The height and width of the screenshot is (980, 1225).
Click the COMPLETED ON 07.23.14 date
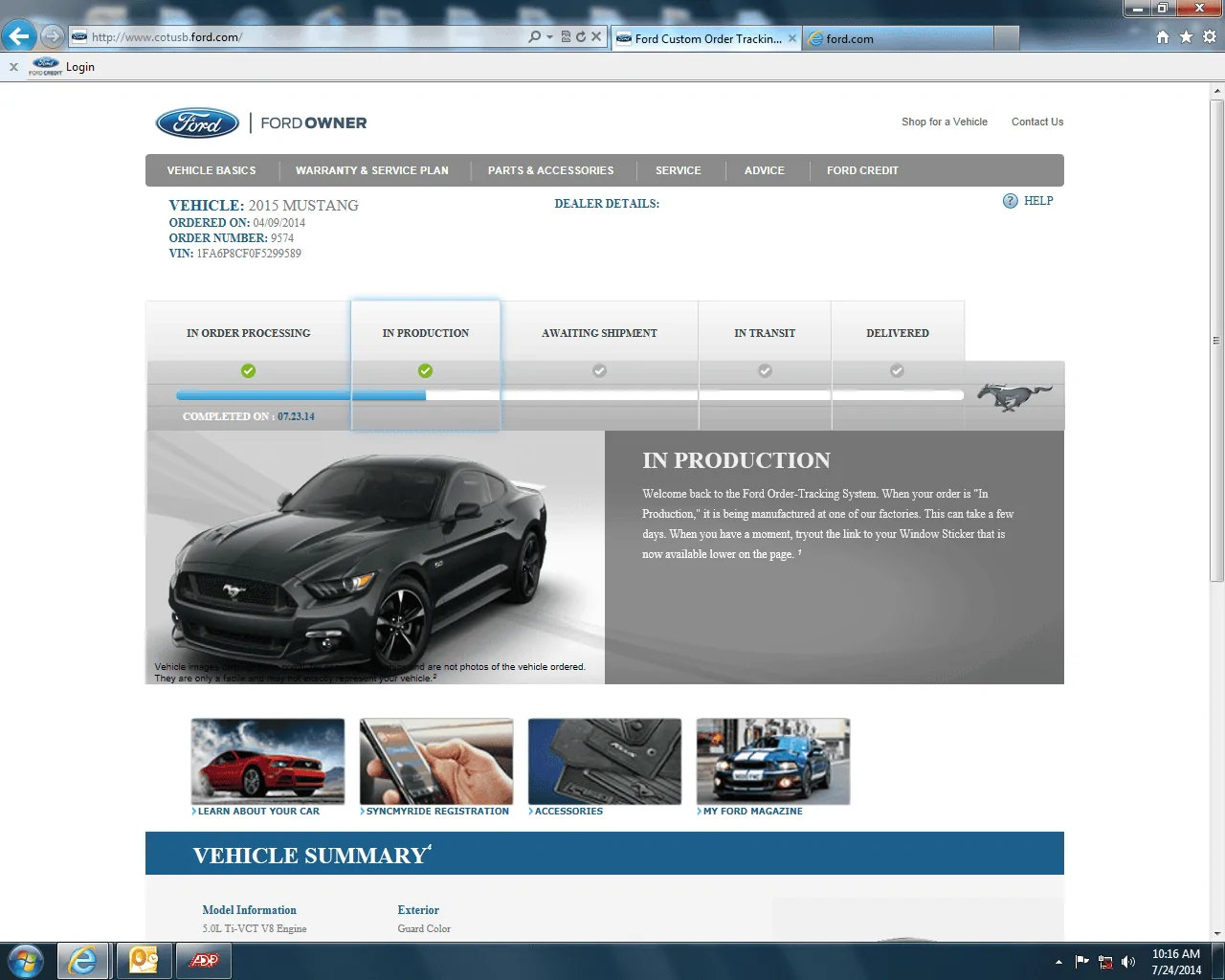click(296, 416)
